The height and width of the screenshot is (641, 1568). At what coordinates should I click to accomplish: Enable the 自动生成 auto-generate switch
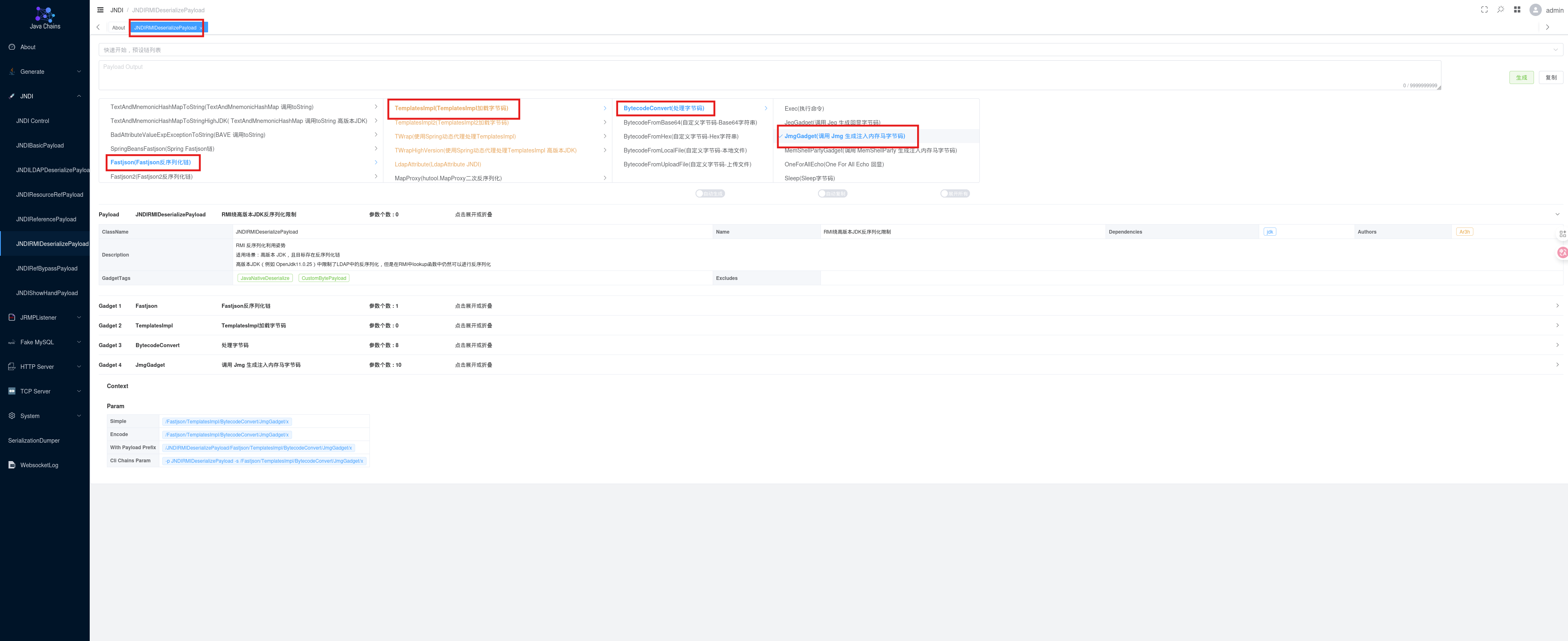[x=710, y=194]
